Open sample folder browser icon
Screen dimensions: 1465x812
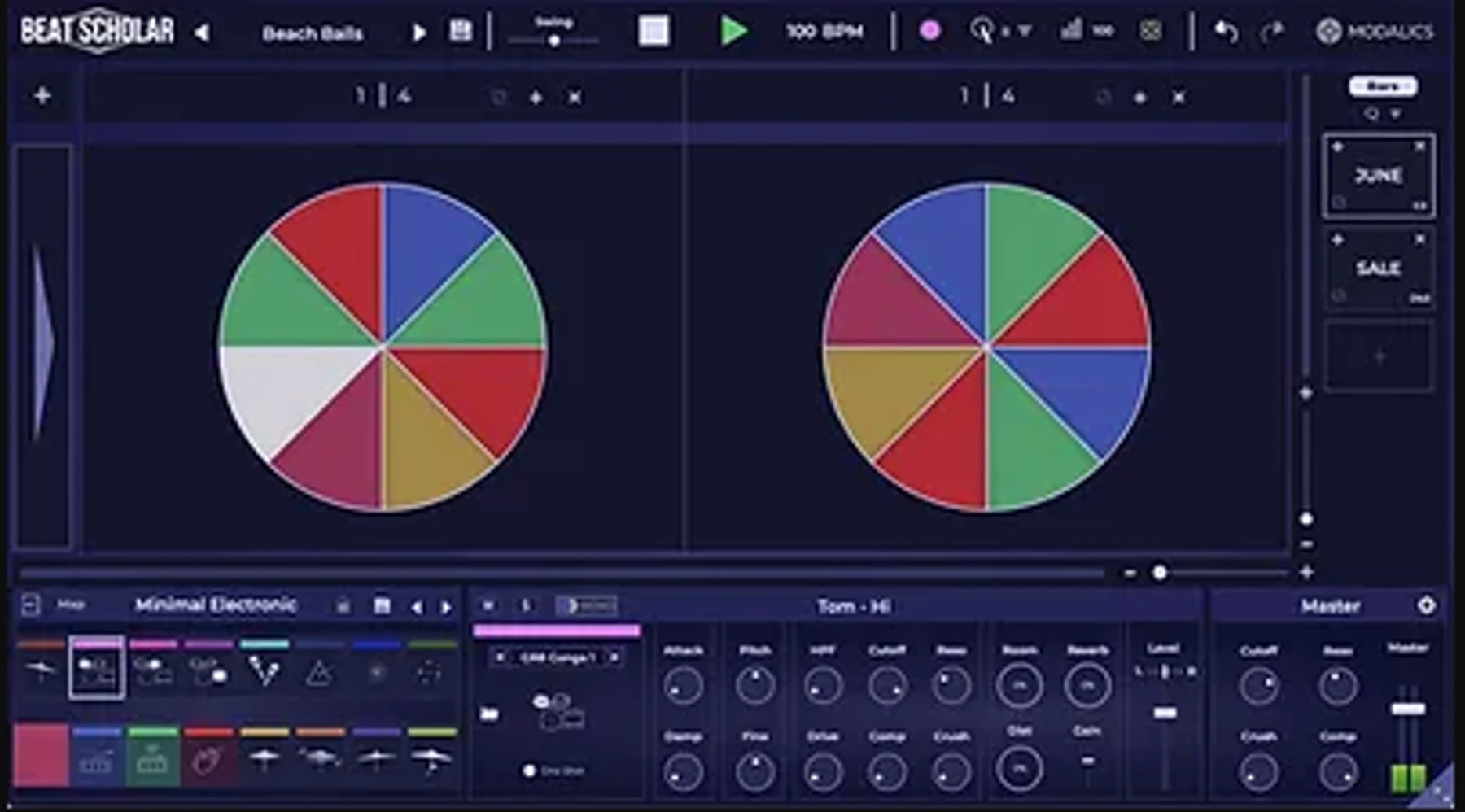click(x=489, y=714)
